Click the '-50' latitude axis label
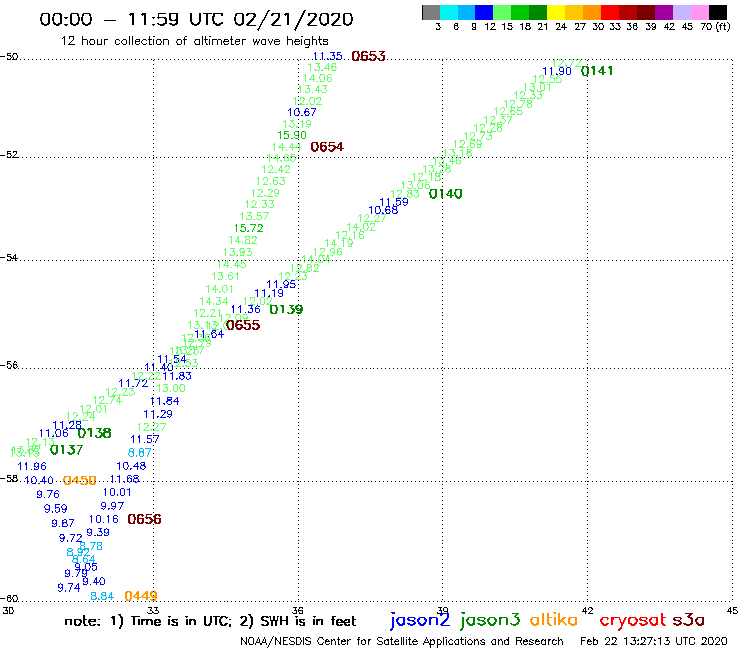 point(9,57)
